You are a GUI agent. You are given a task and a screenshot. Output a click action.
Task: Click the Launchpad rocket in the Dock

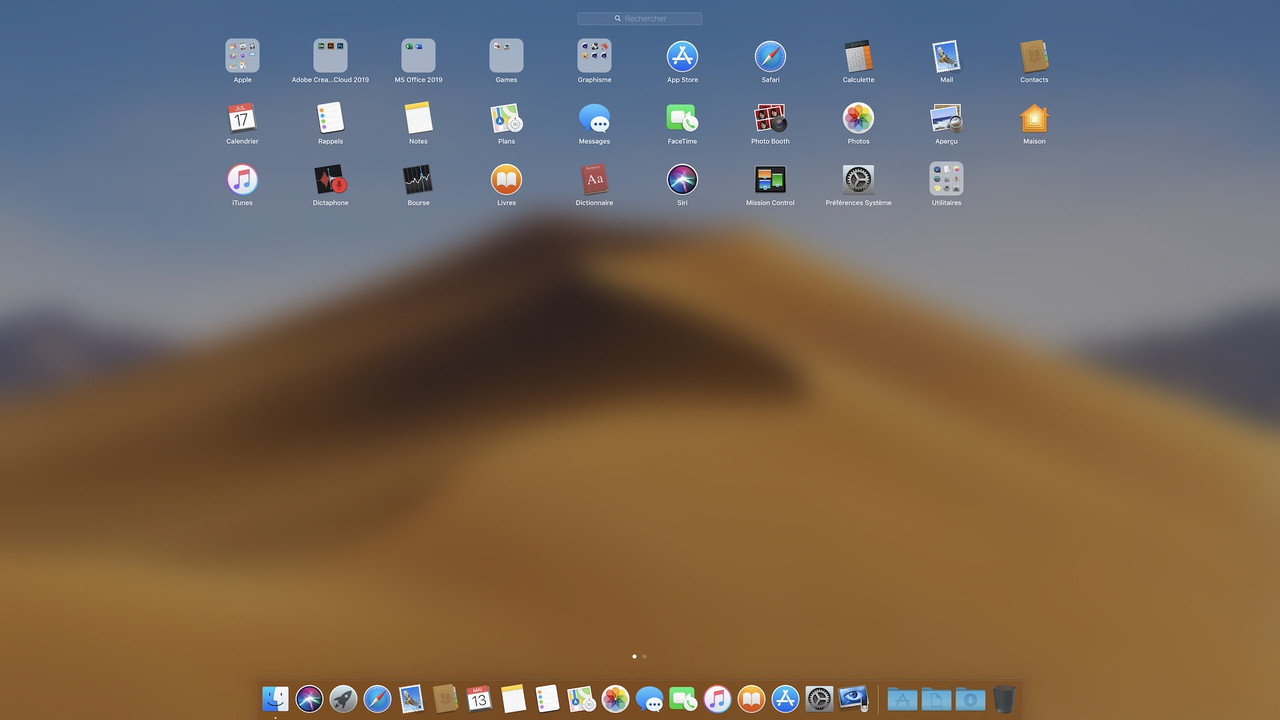click(x=343, y=698)
